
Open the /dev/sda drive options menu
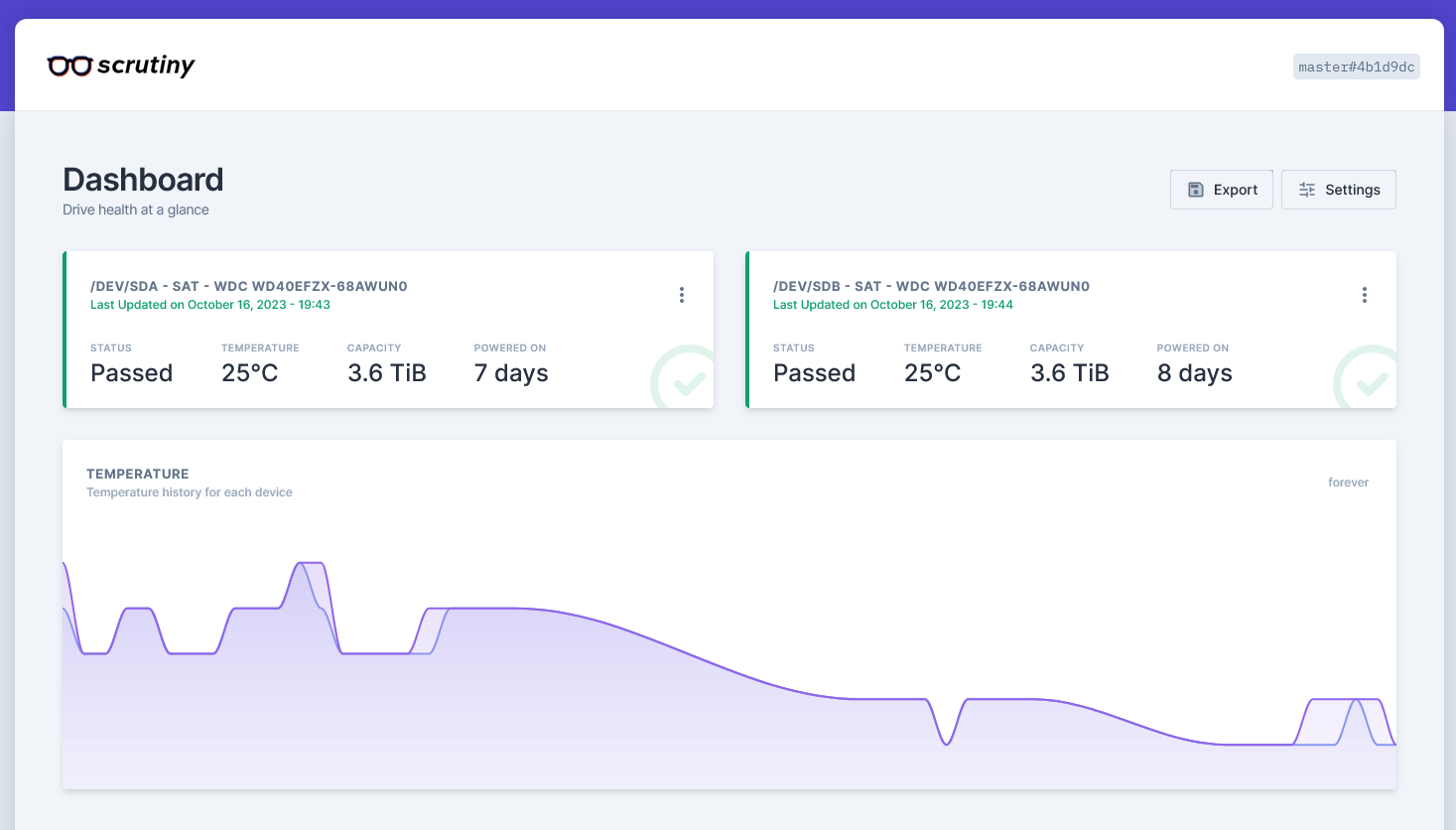coord(682,295)
